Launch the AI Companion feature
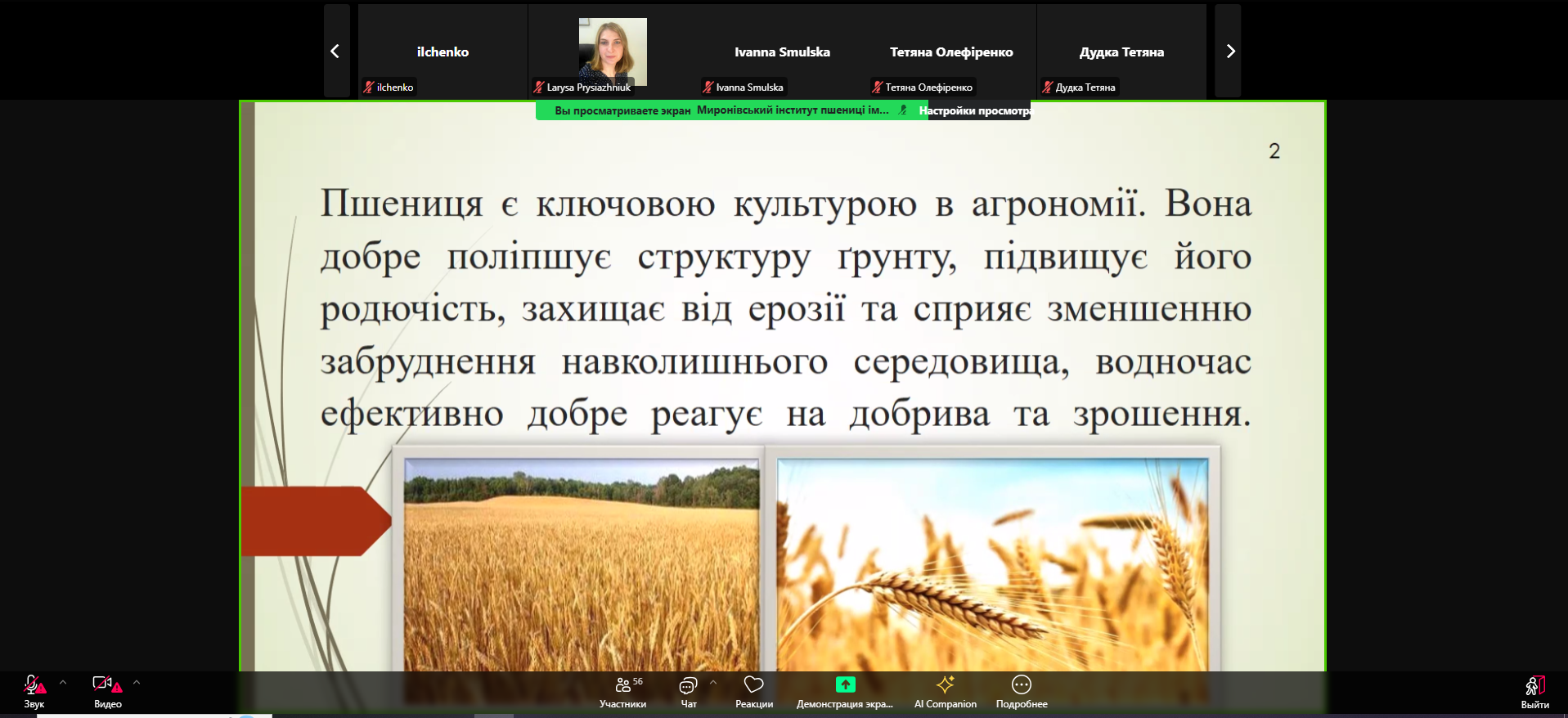Screen dimensions: 1568x718 945,691
